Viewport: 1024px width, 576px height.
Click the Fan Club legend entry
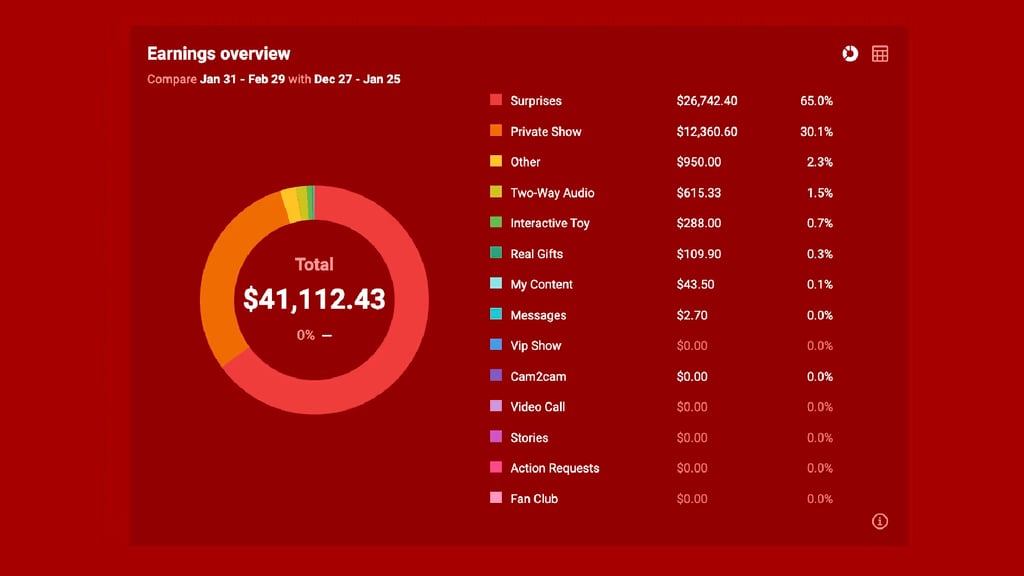pyautogui.click(x=534, y=499)
